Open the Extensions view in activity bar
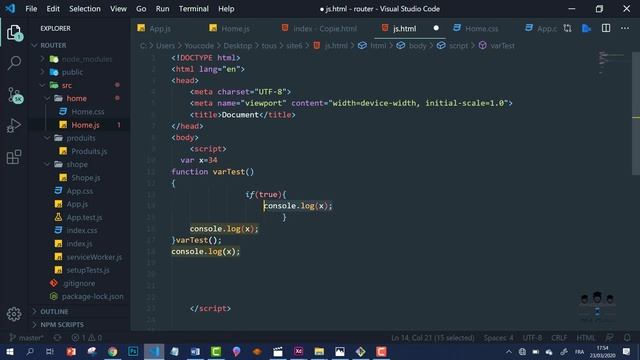The width and height of the screenshot is (640, 360). tap(14, 157)
